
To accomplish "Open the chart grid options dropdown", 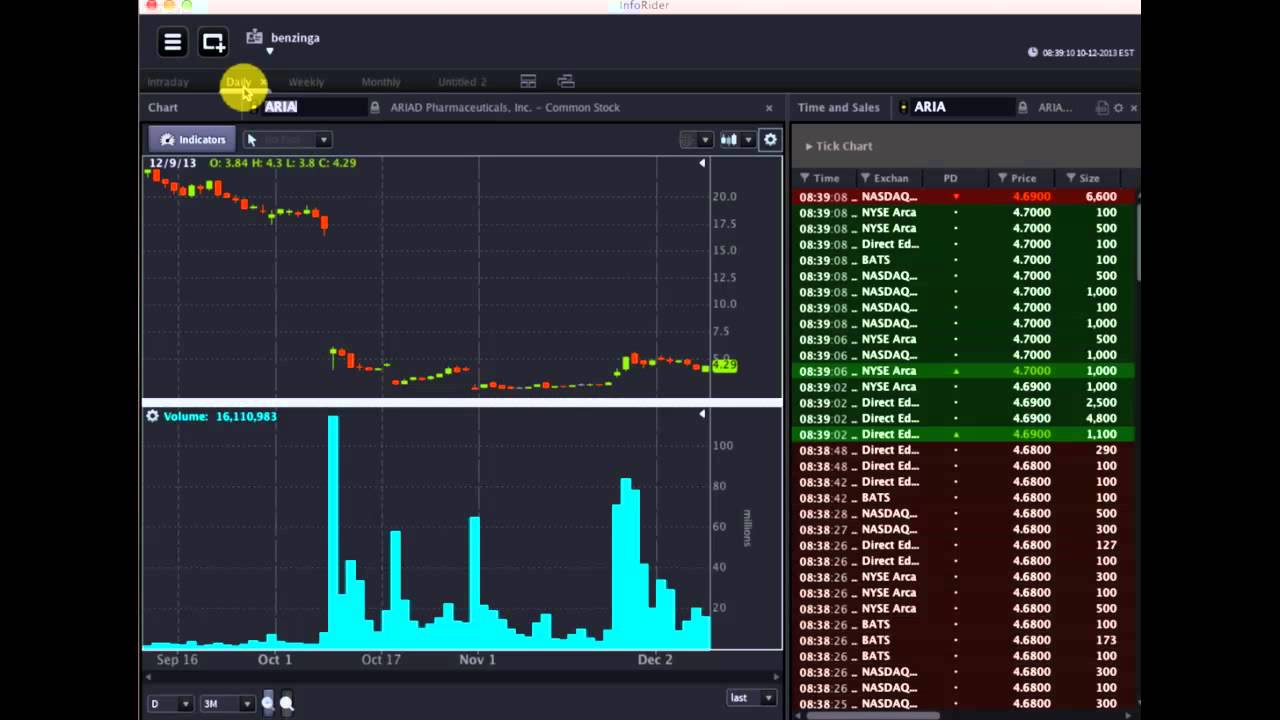I will click(696, 140).
